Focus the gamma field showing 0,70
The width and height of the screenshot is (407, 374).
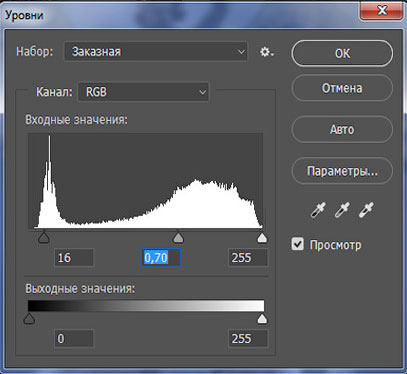(161, 258)
